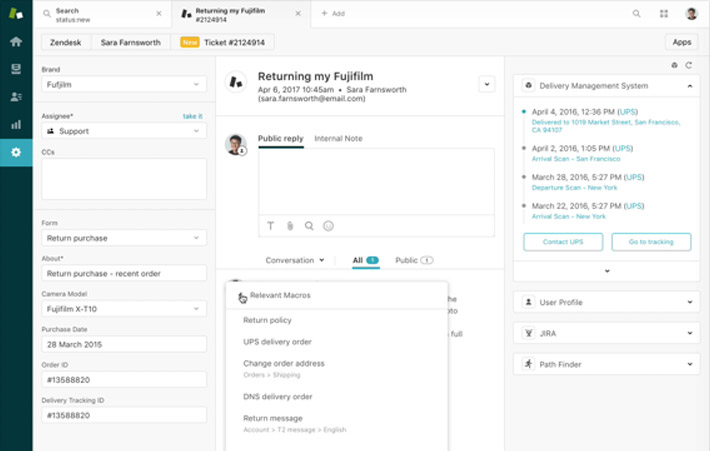
Task: Close the Search status:new tab
Action: pos(159,14)
